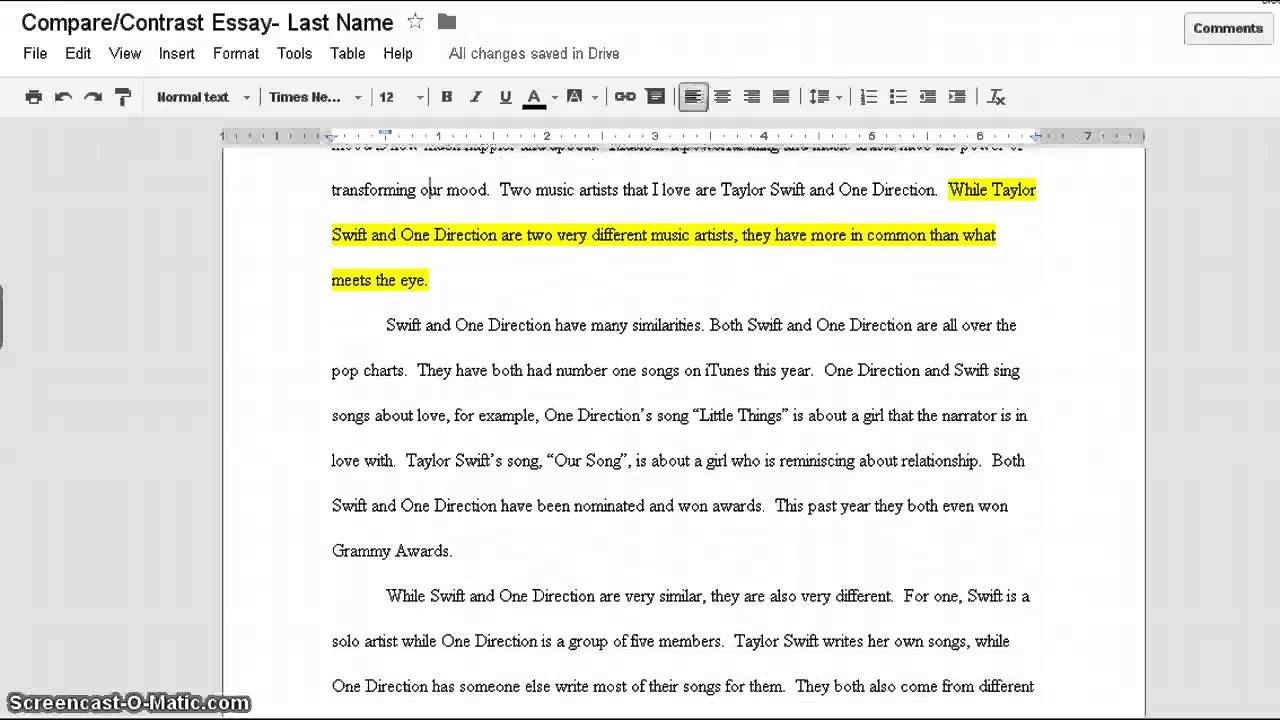Viewport: 1280px width, 720px height.
Task: Print the document using the printer icon
Action: [34, 97]
